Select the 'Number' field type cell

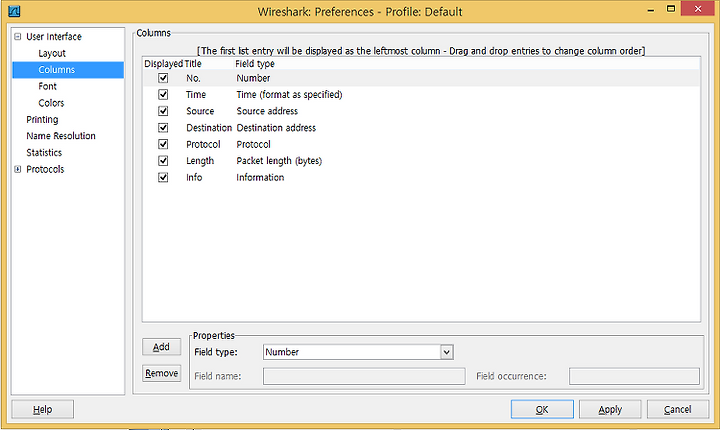point(253,78)
